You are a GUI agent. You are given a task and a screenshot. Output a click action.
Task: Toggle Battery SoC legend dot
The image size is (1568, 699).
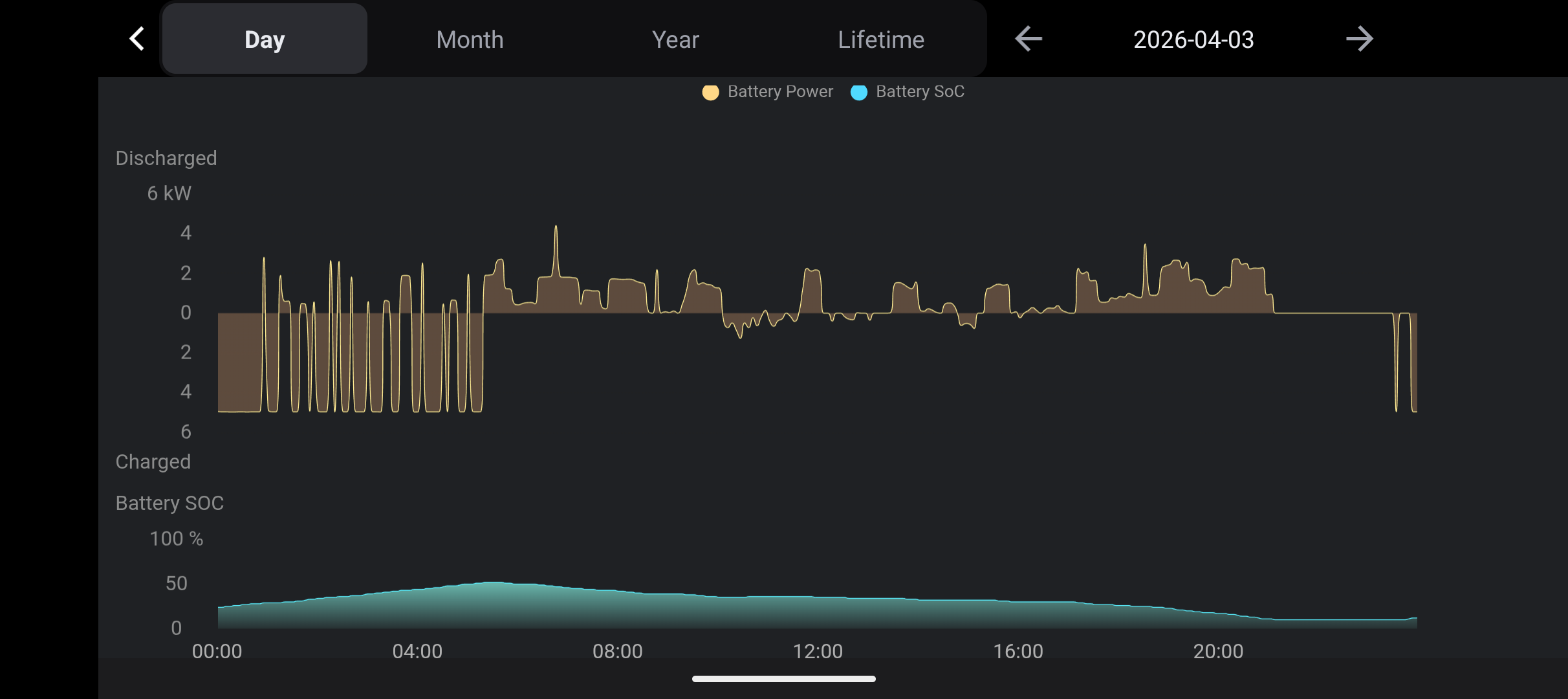click(858, 93)
